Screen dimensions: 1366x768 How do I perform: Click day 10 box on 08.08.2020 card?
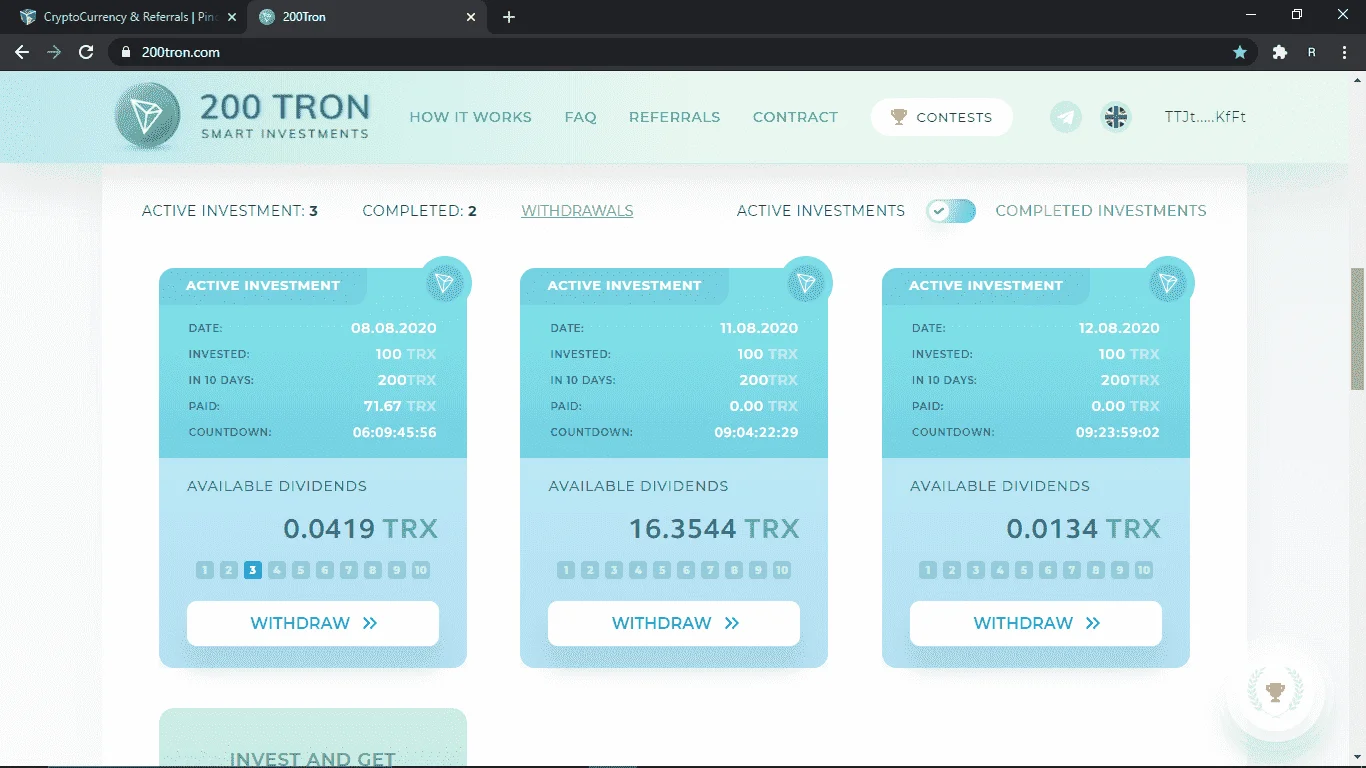coord(421,570)
